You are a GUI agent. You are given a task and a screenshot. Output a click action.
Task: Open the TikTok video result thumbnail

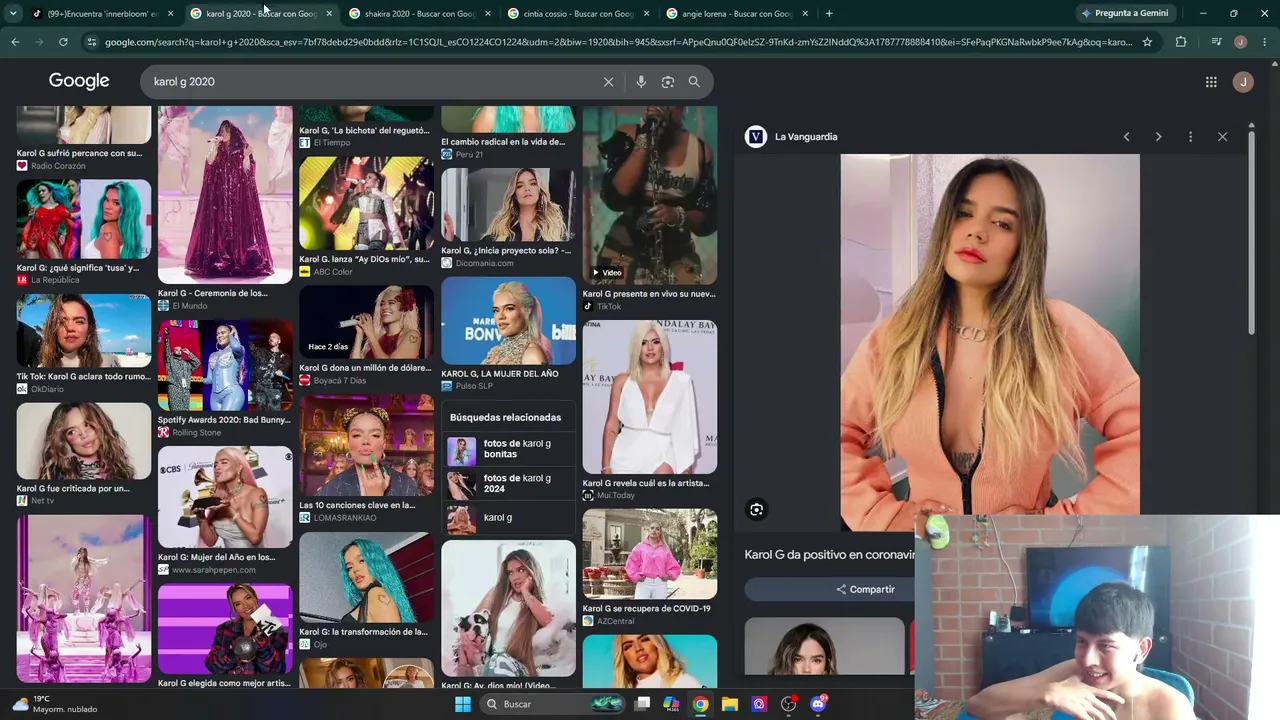pos(650,195)
